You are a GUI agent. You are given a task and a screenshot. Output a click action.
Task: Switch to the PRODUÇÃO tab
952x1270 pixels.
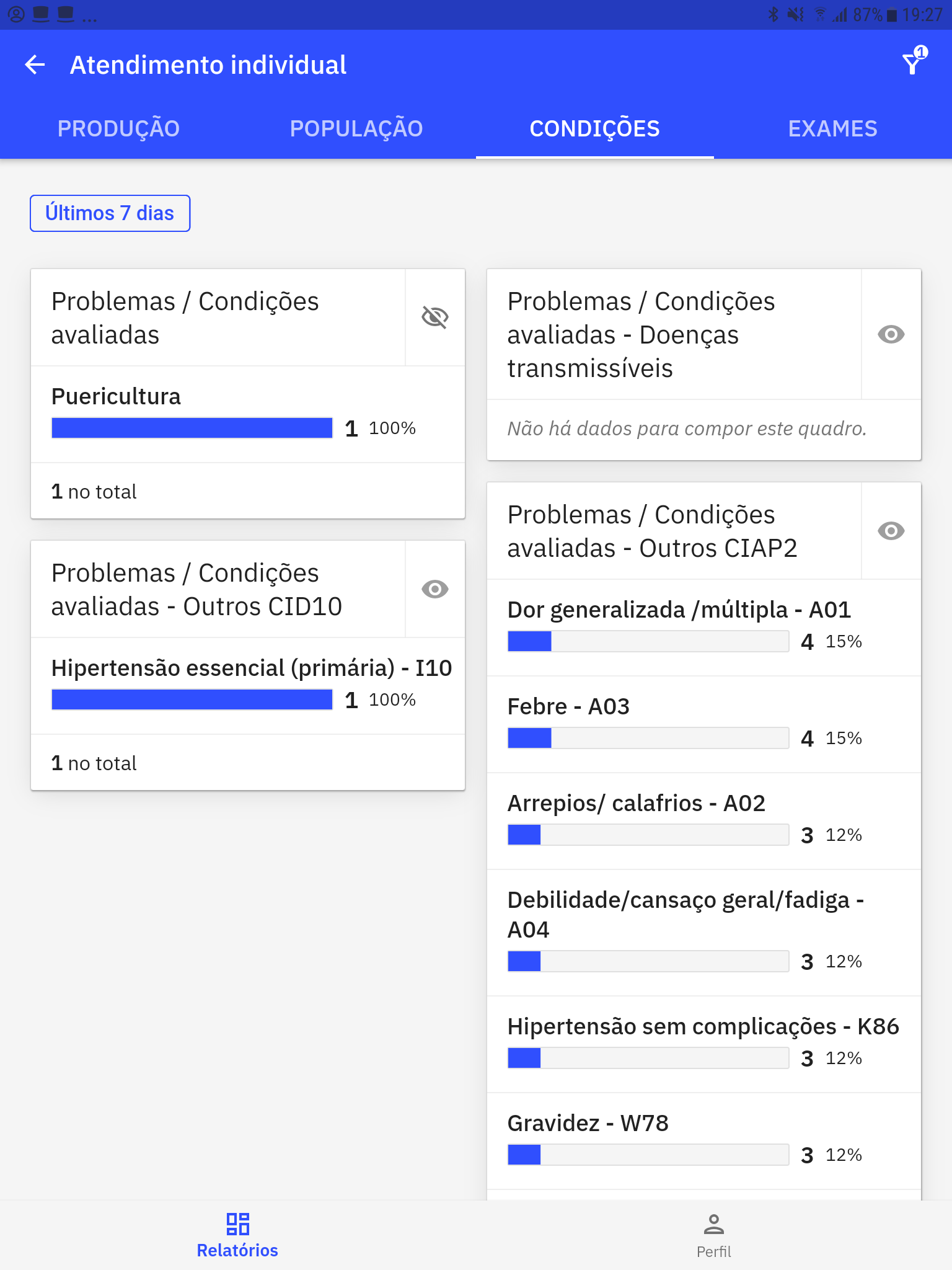(119, 128)
